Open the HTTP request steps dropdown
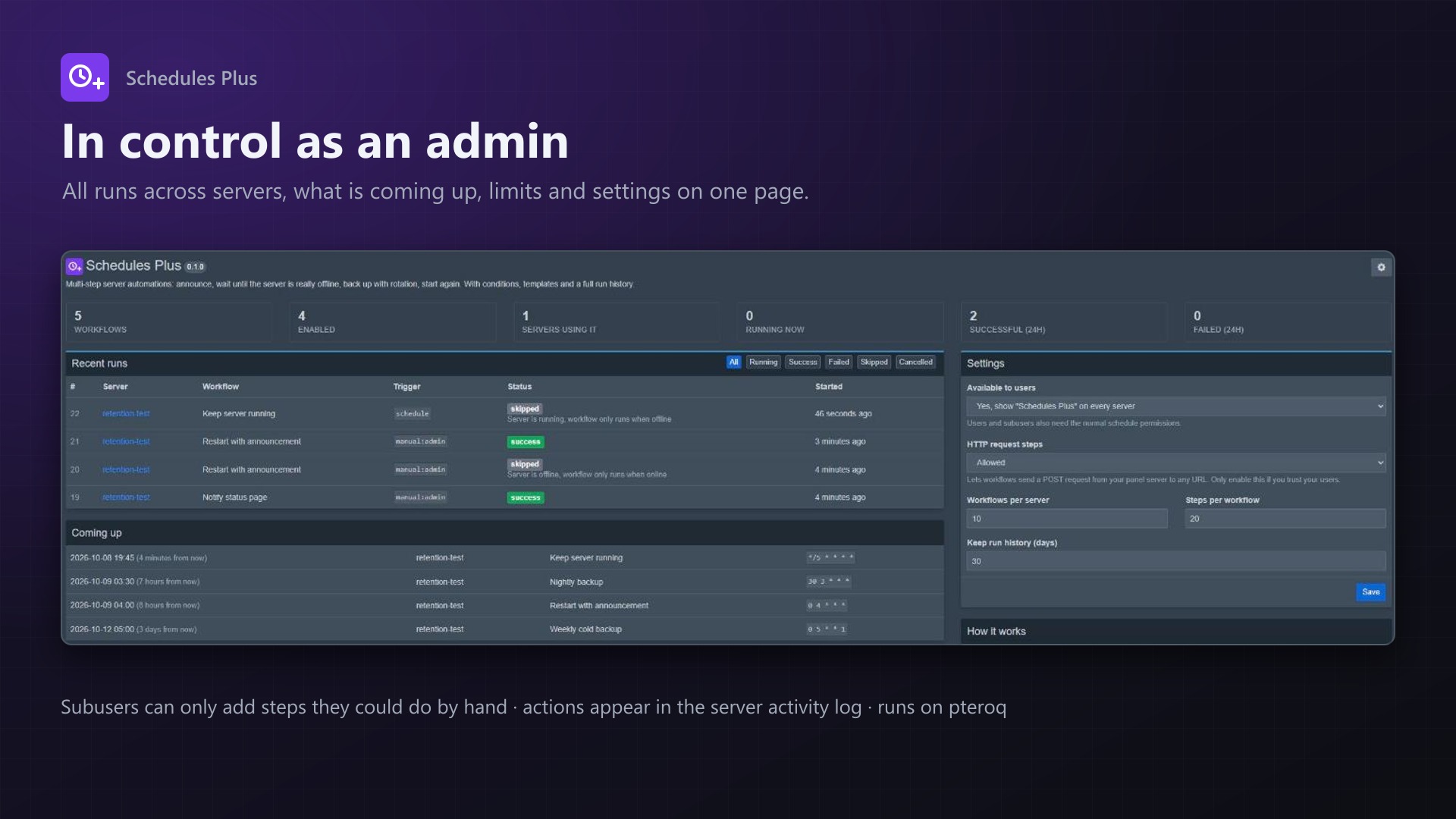This screenshot has width=1456, height=819. pos(1176,463)
